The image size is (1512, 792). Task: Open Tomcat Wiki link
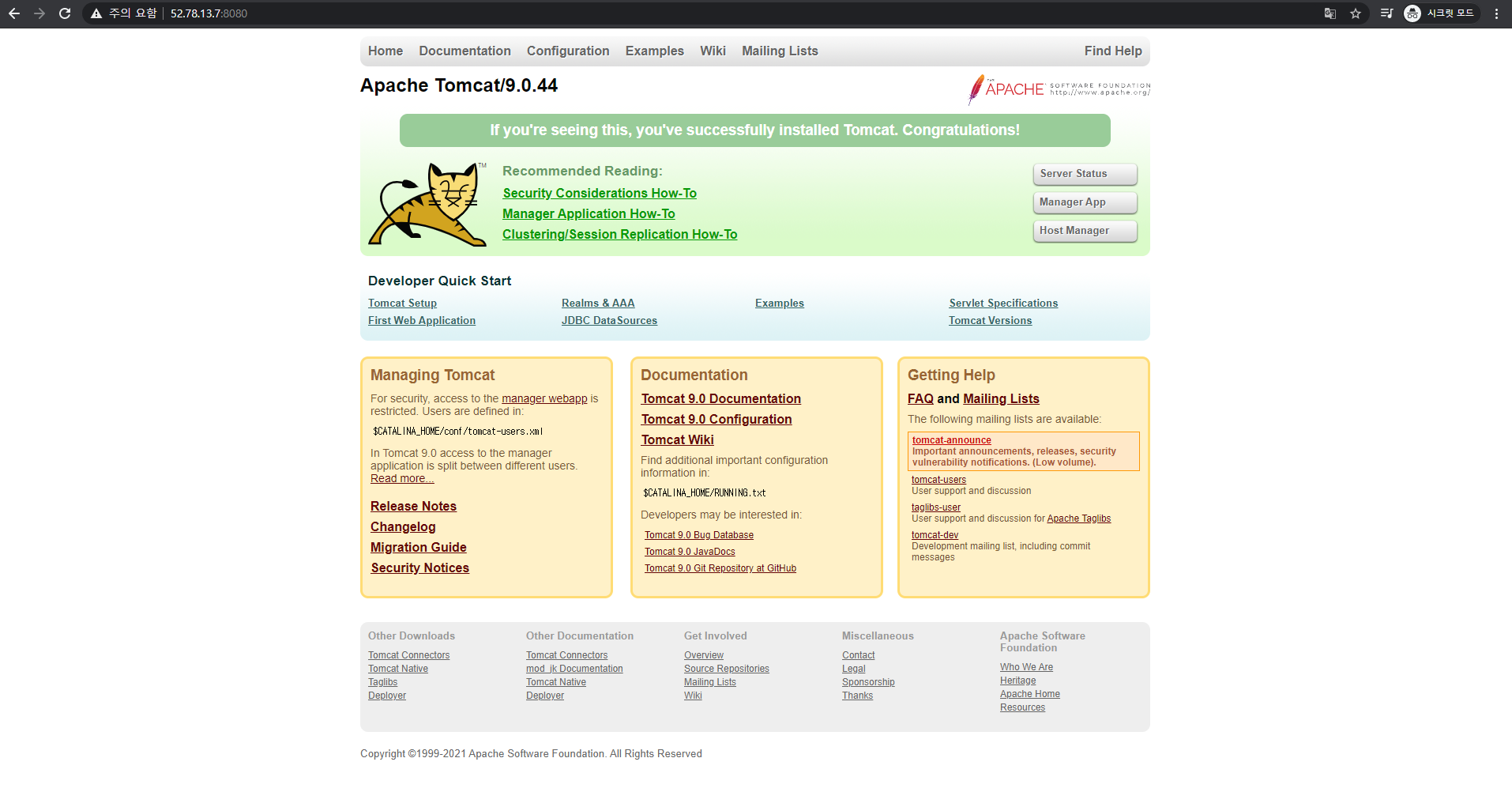(x=678, y=439)
